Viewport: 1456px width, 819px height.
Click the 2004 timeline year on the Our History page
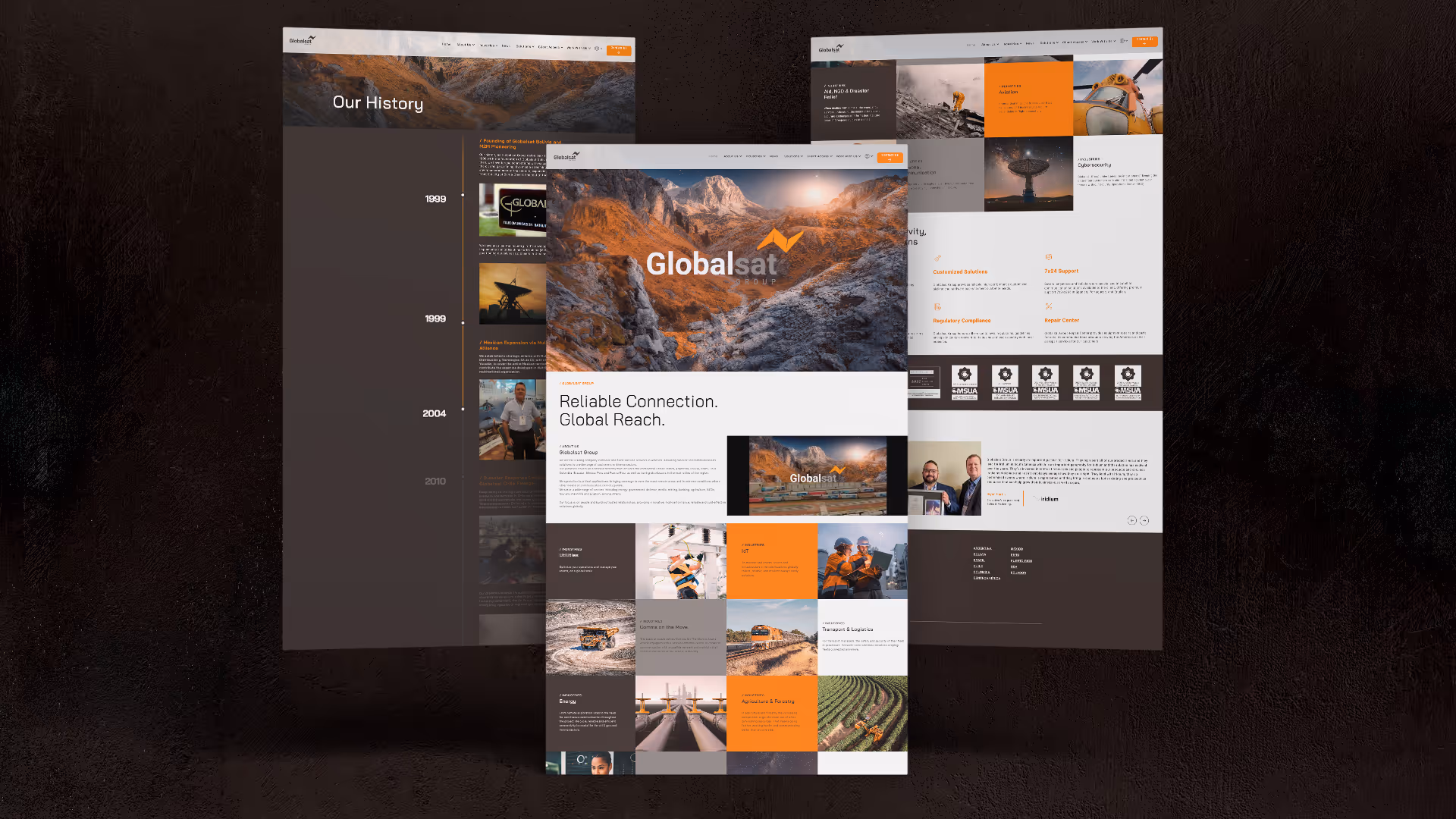tap(435, 413)
